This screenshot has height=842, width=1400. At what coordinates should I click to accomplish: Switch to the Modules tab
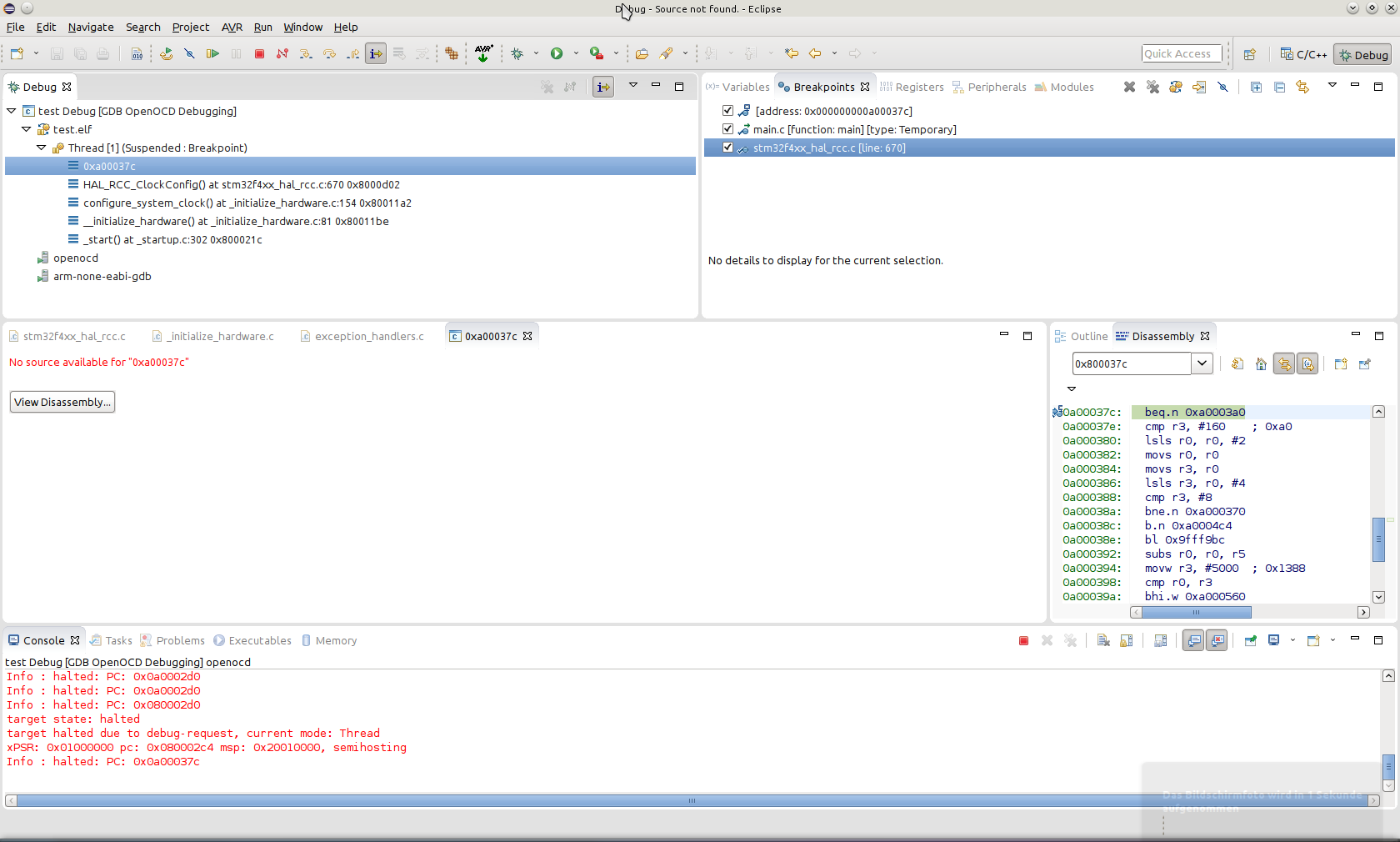[x=1064, y=87]
